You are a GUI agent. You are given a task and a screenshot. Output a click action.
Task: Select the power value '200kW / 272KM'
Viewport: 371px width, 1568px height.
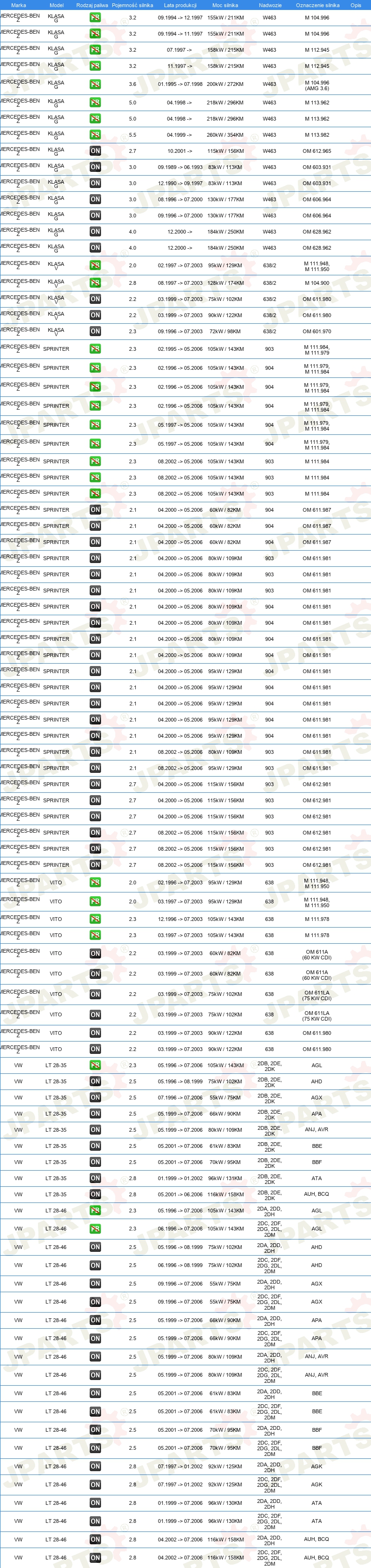(x=225, y=85)
